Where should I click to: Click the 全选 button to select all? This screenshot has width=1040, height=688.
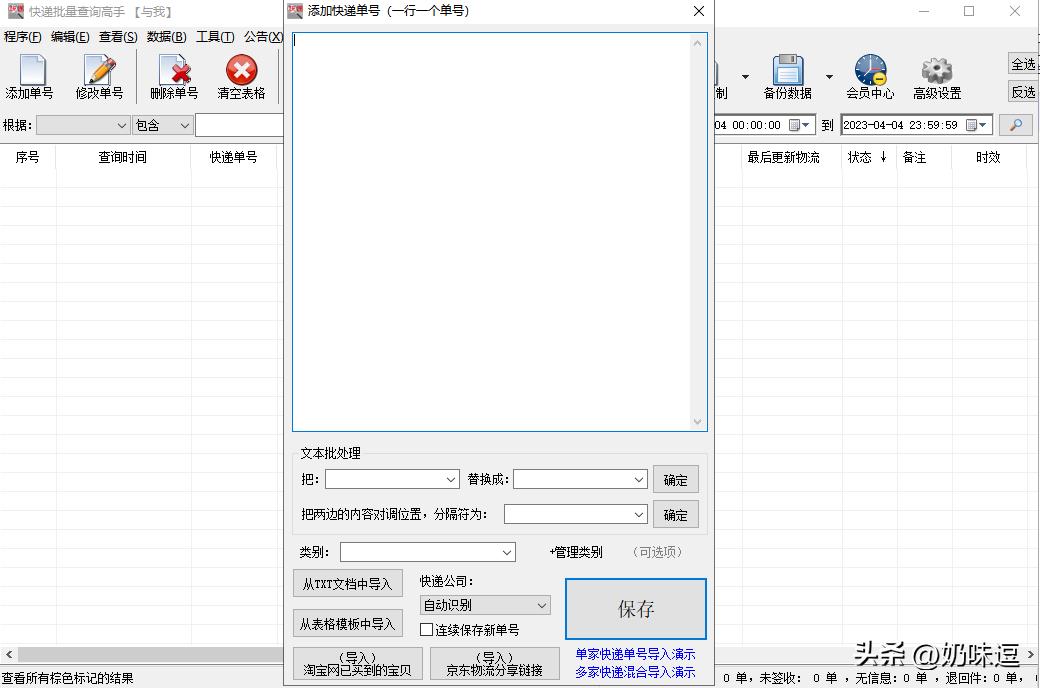tap(1023, 63)
